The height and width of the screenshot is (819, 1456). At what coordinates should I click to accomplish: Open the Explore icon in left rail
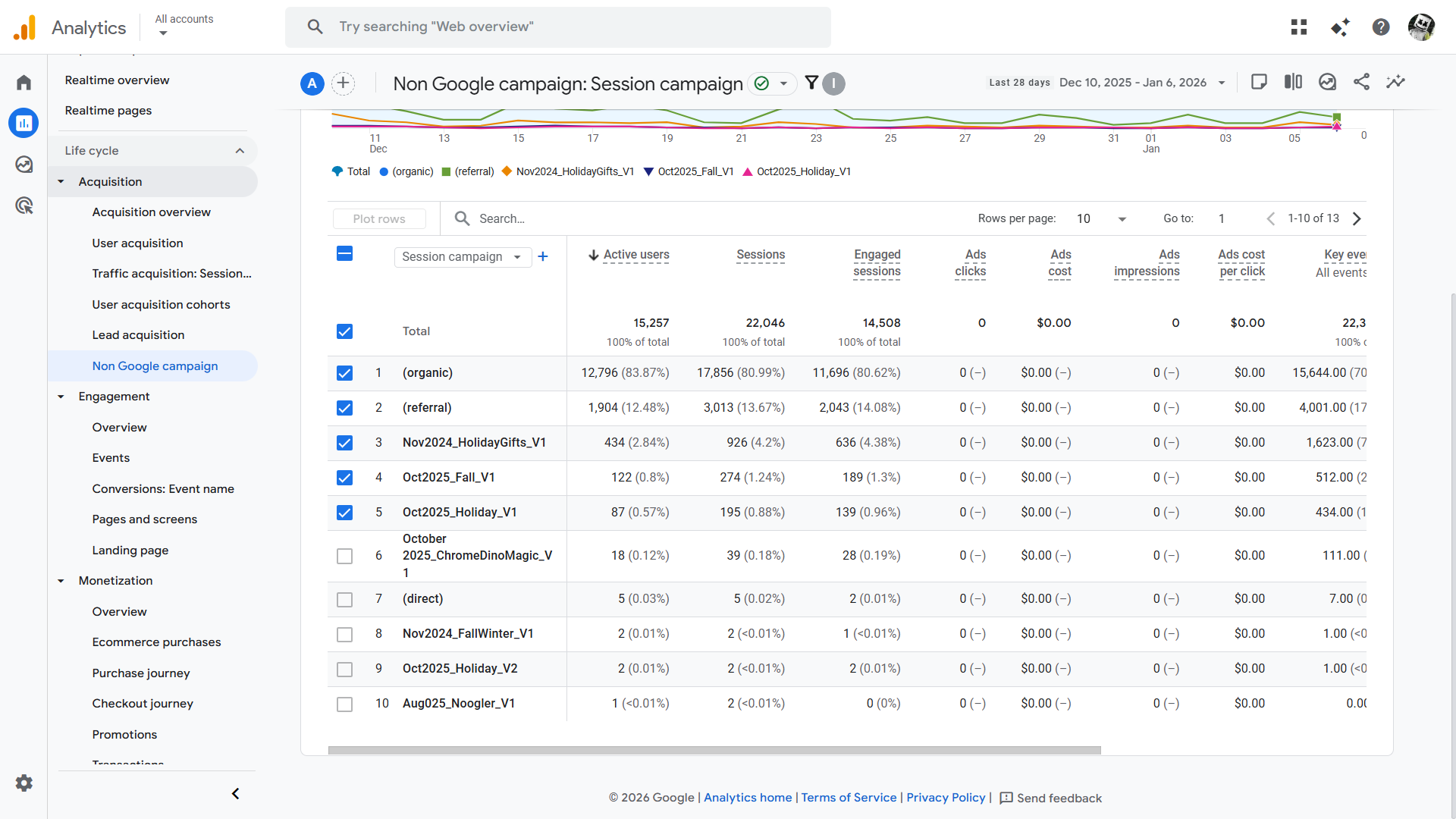(24, 165)
